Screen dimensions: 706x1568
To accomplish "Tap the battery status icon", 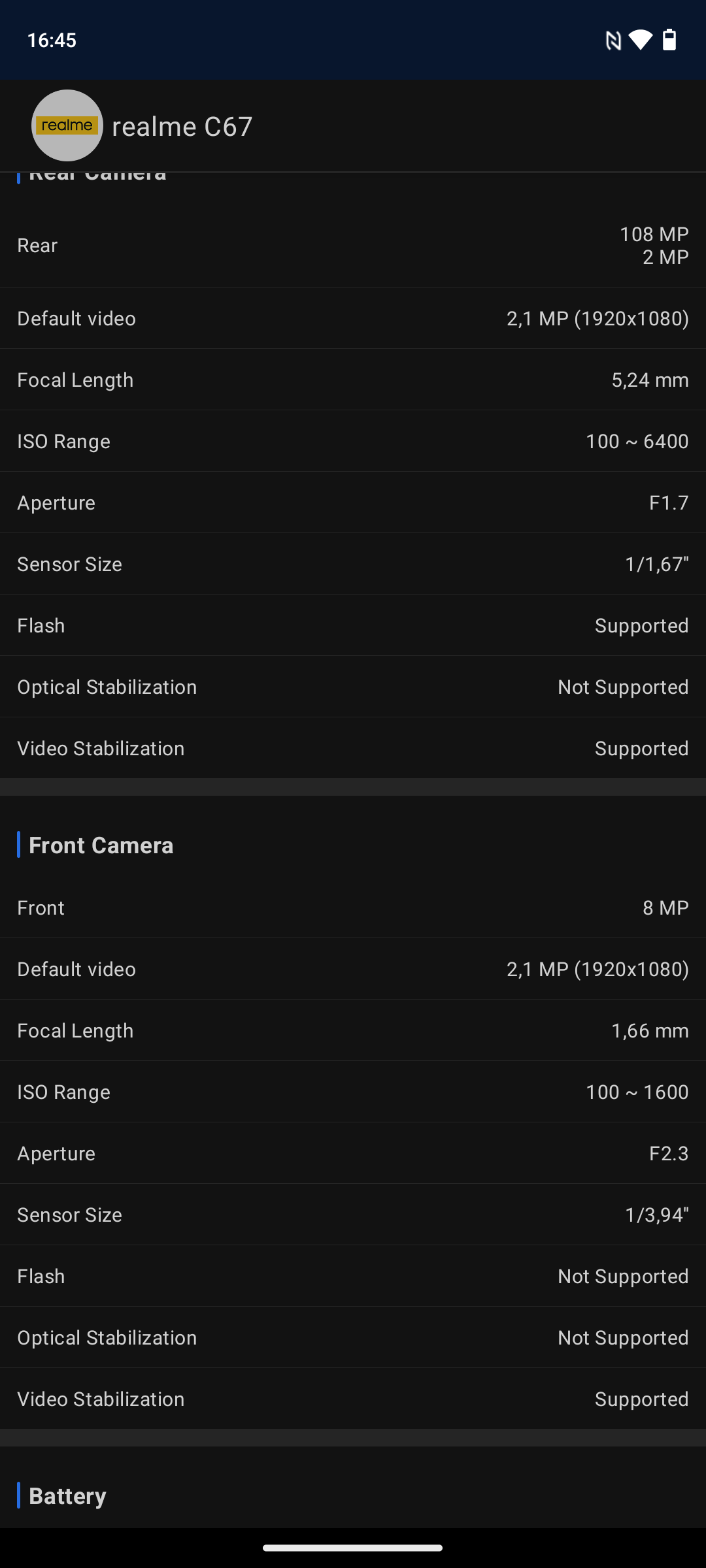I will 669,41.
